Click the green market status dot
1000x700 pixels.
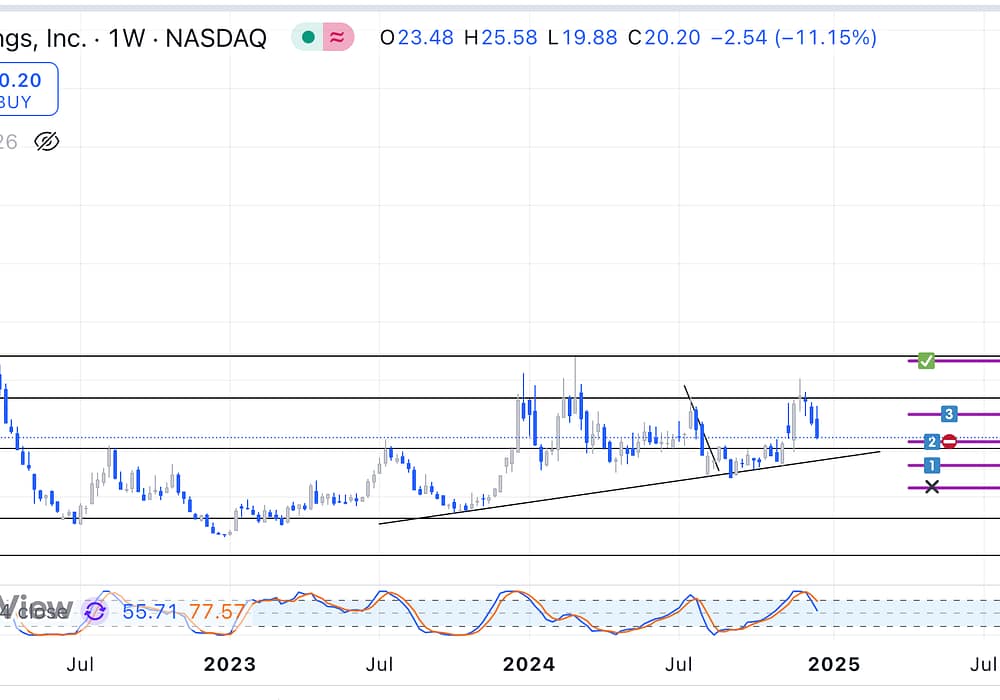308,38
